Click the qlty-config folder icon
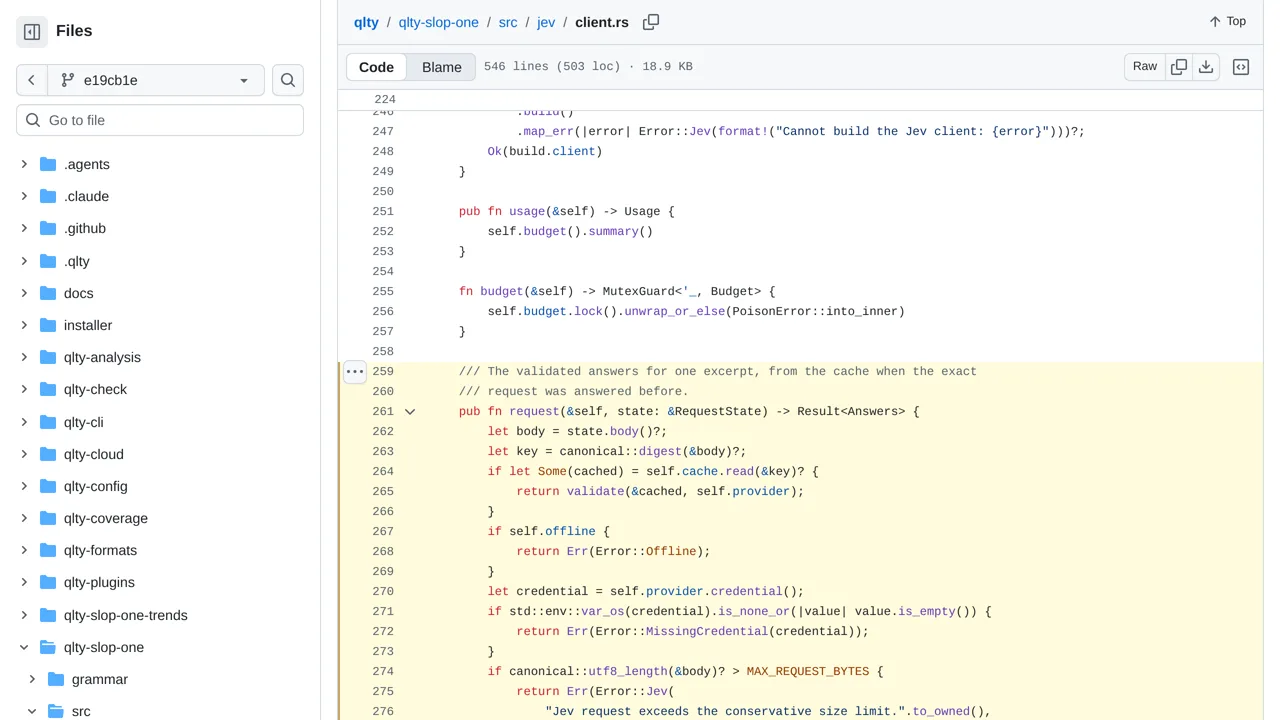Screen dimensions: 1280x720 tap(48, 486)
